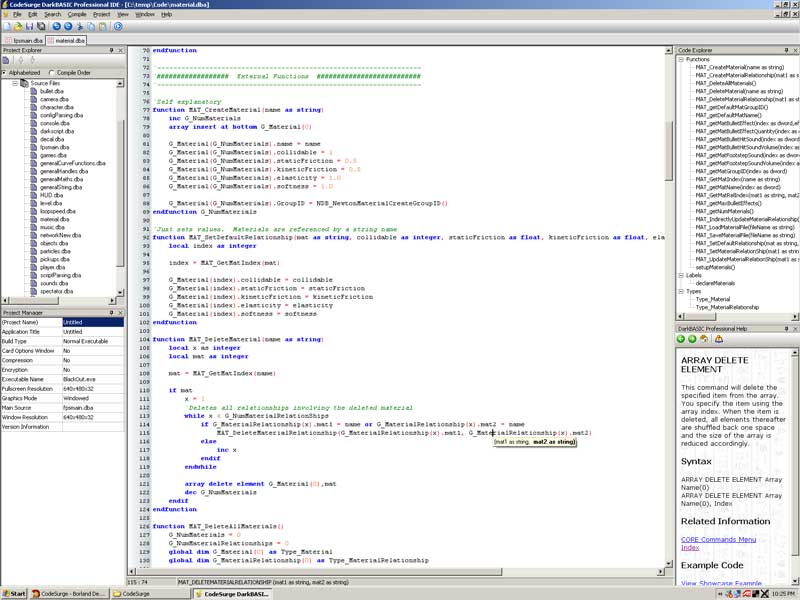Click the add file icon in Project Explorer toolbar
Viewport: 800px width, 600px height.
pos(6,60)
